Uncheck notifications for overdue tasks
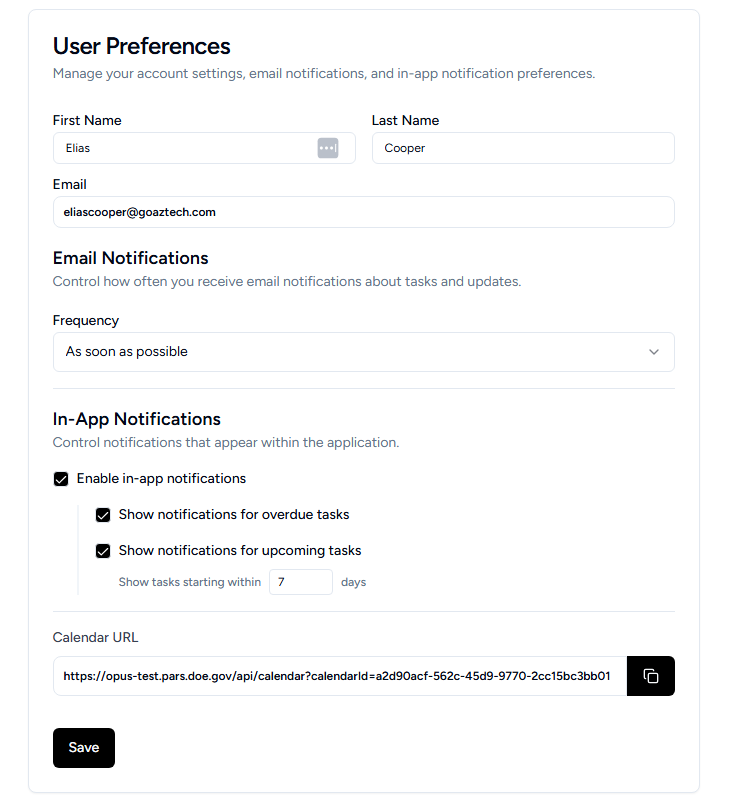The height and width of the screenshot is (810, 733). (103, 515)
